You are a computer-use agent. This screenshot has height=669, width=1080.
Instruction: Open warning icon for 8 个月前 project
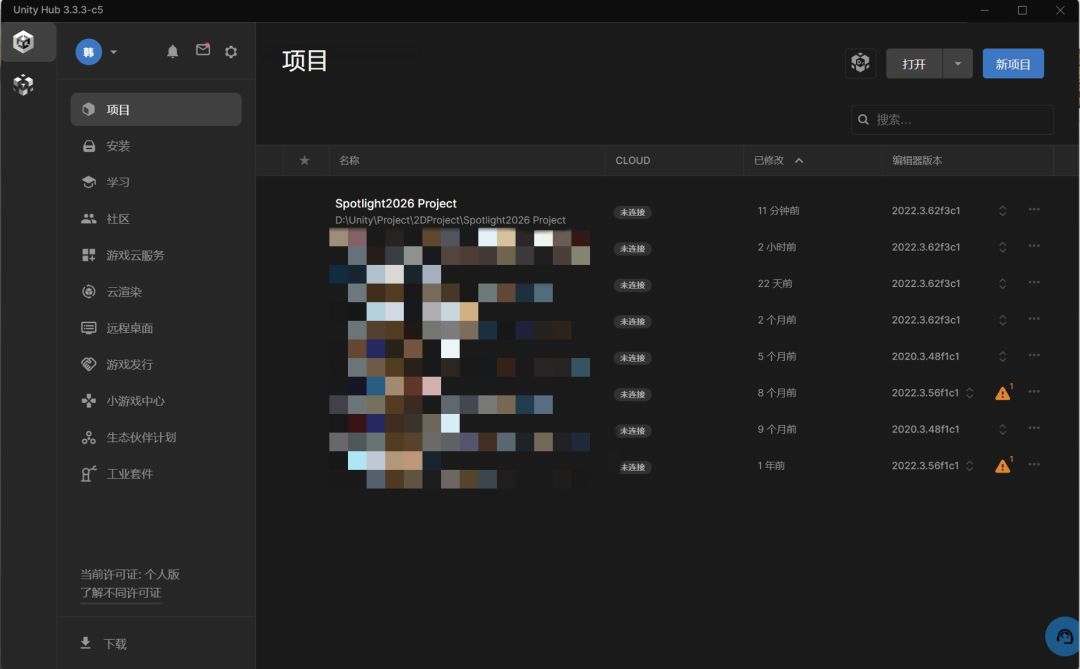[1003, 393]
